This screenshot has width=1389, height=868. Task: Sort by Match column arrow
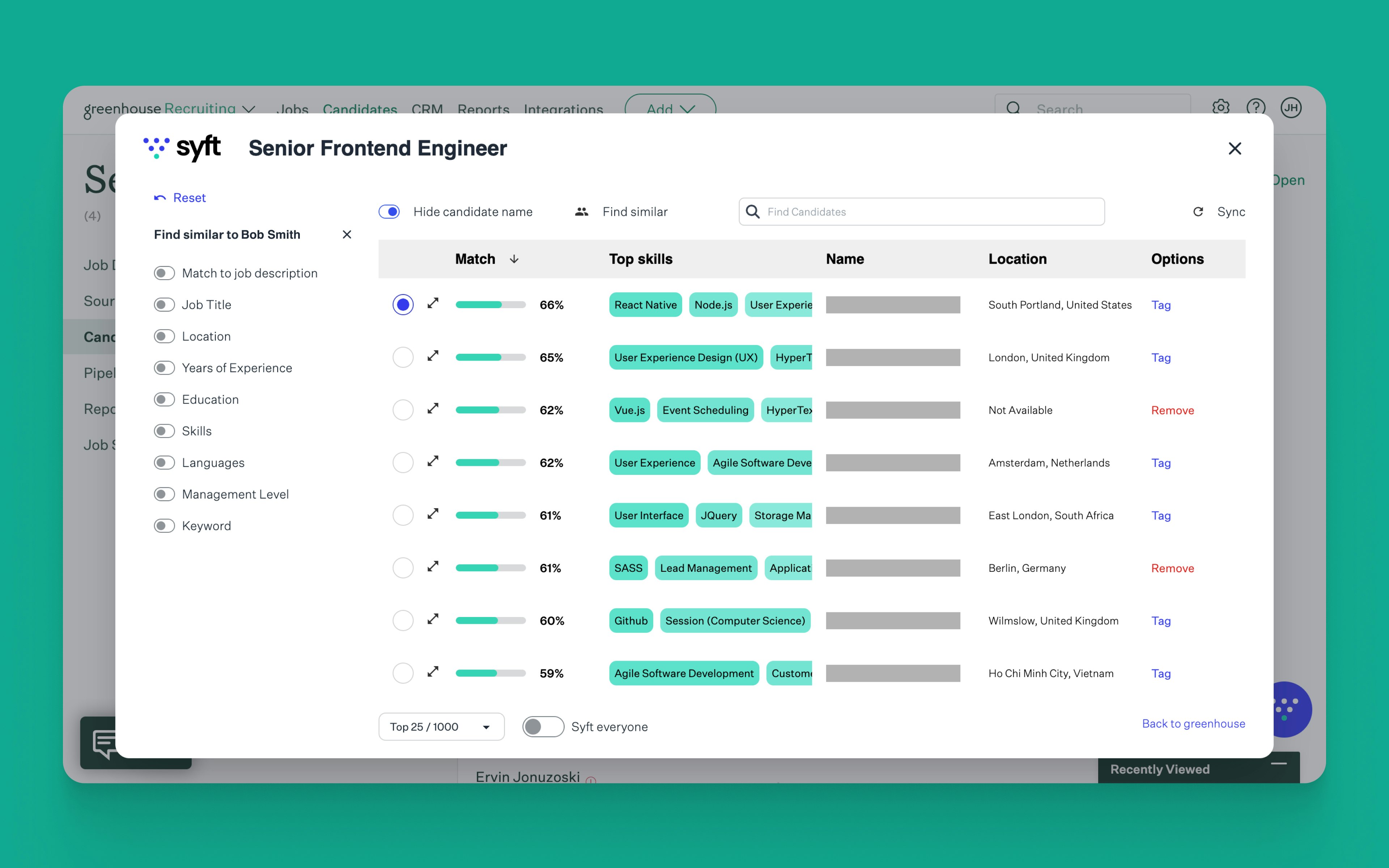pos(514,259)
